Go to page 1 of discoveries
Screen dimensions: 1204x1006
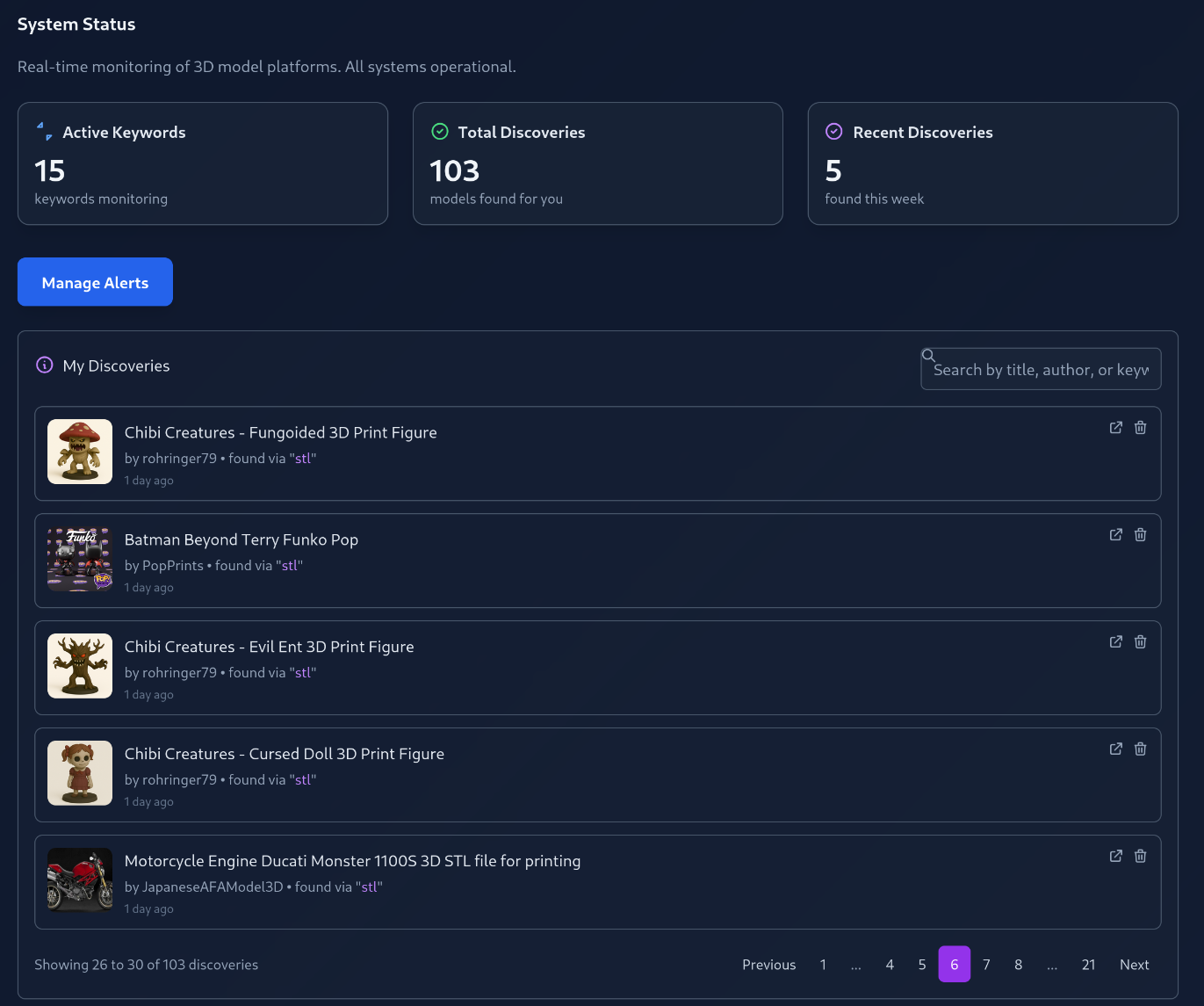[823, 965]
